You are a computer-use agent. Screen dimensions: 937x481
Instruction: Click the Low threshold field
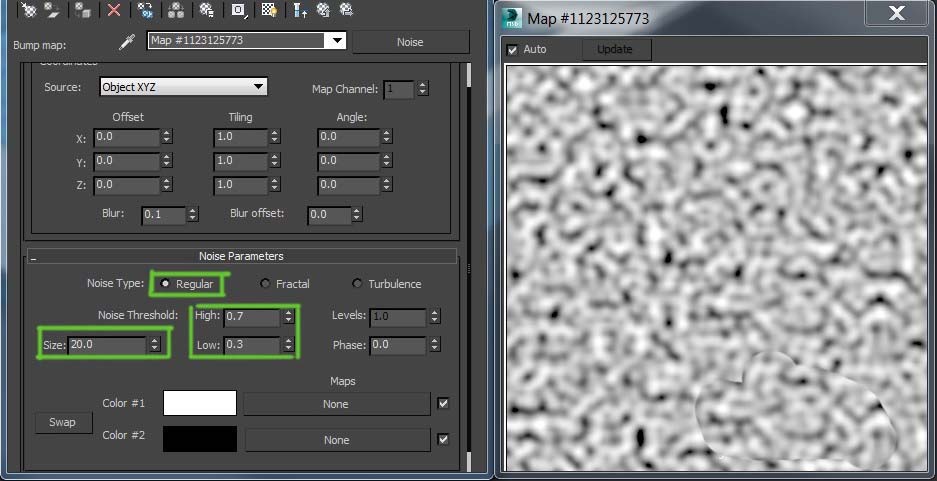252,345
